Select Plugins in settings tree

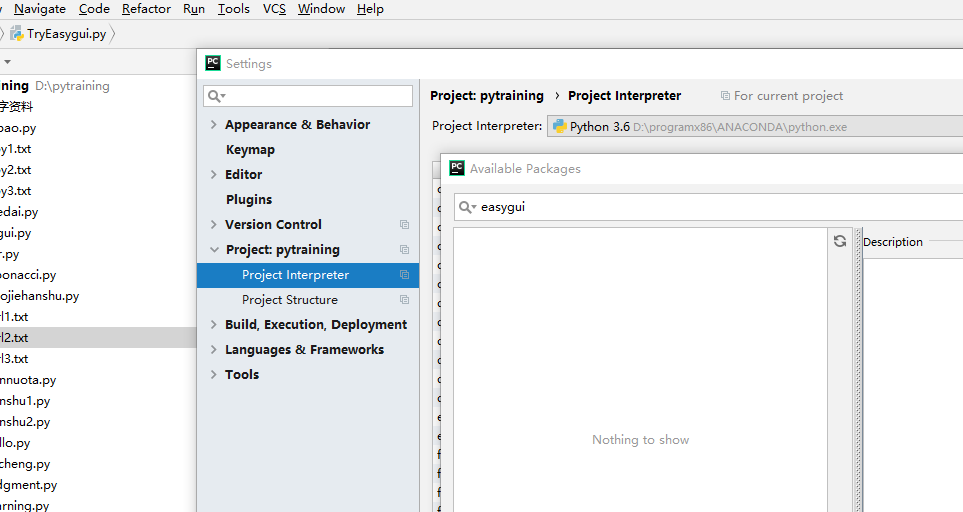[249, 200]
